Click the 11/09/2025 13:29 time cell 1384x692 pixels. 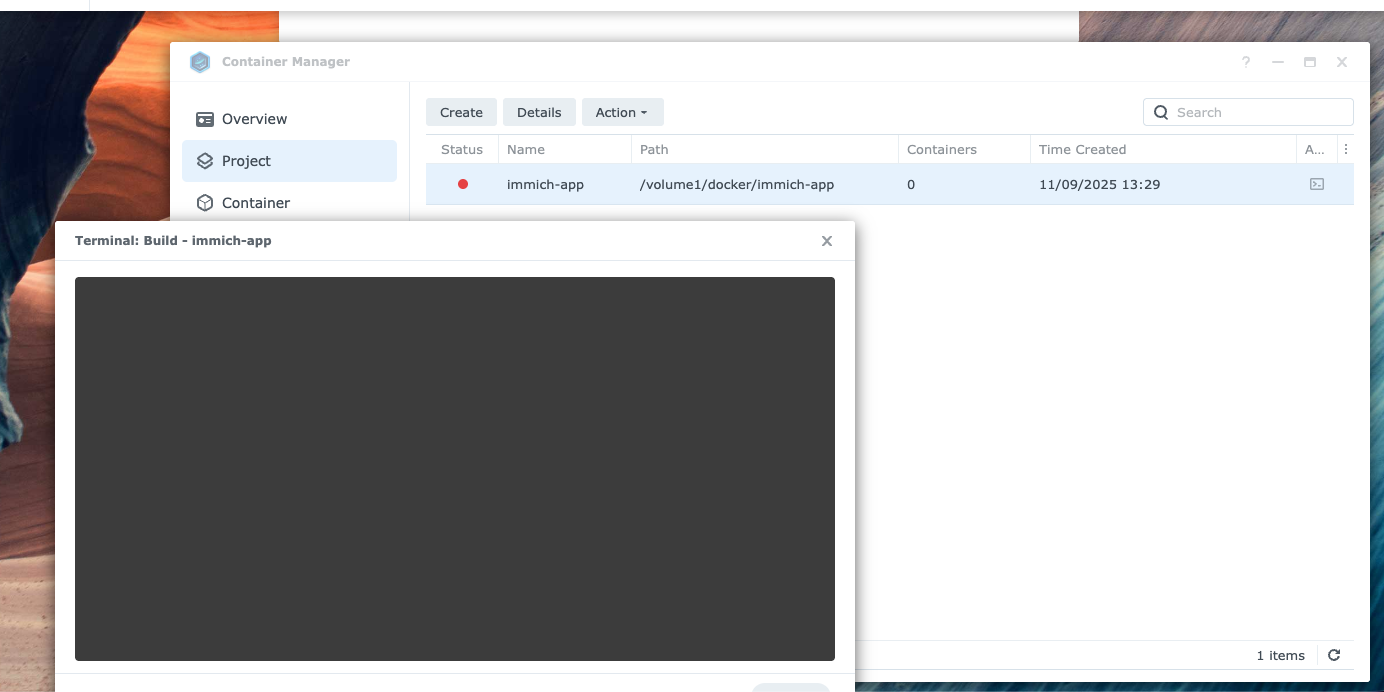(1099, 185)
